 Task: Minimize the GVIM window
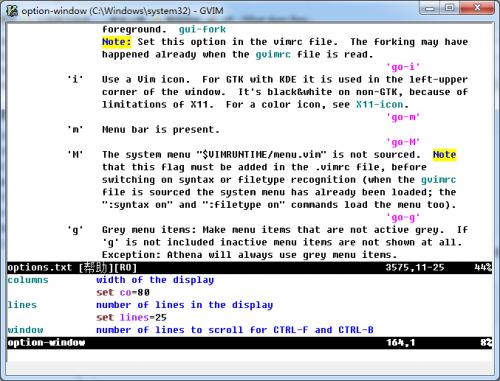(x=430, y=8)
